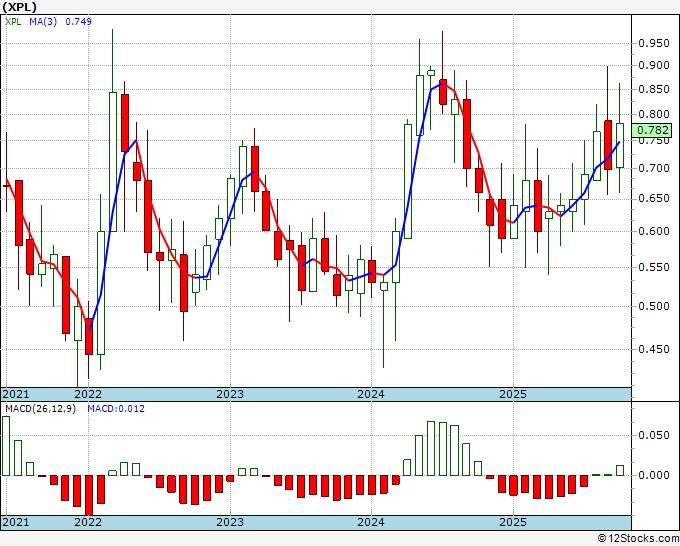Select 2022 on the MACD timeline
This screenshot has height=546, width=680.
tap(88, 522)
